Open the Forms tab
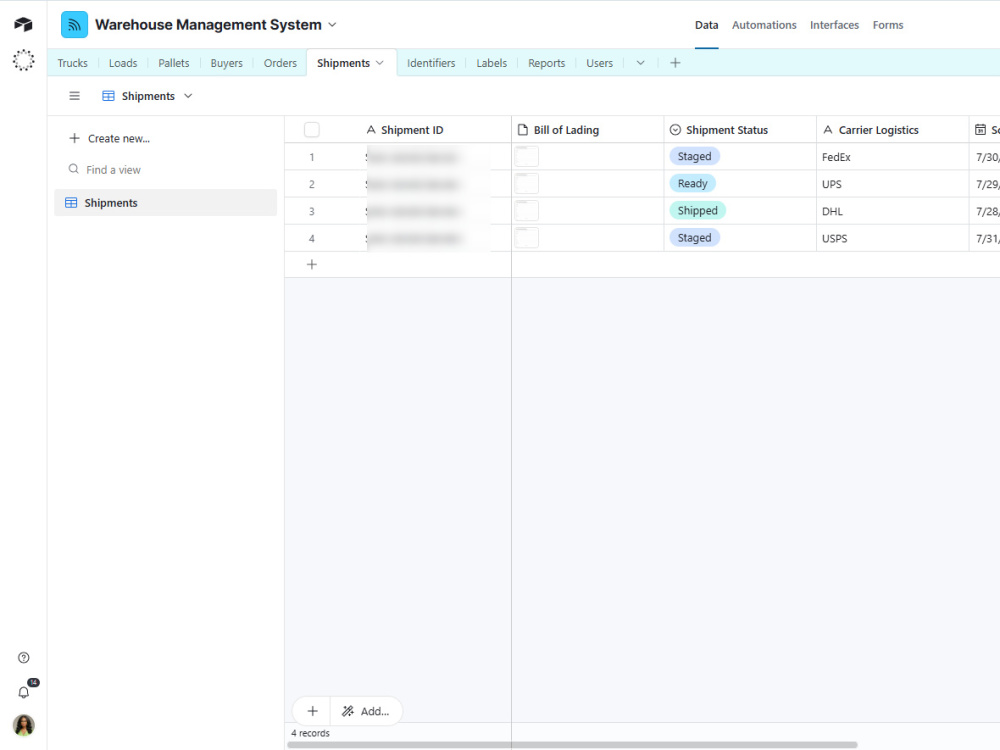 pyautogui.click(x=888, y=25)
